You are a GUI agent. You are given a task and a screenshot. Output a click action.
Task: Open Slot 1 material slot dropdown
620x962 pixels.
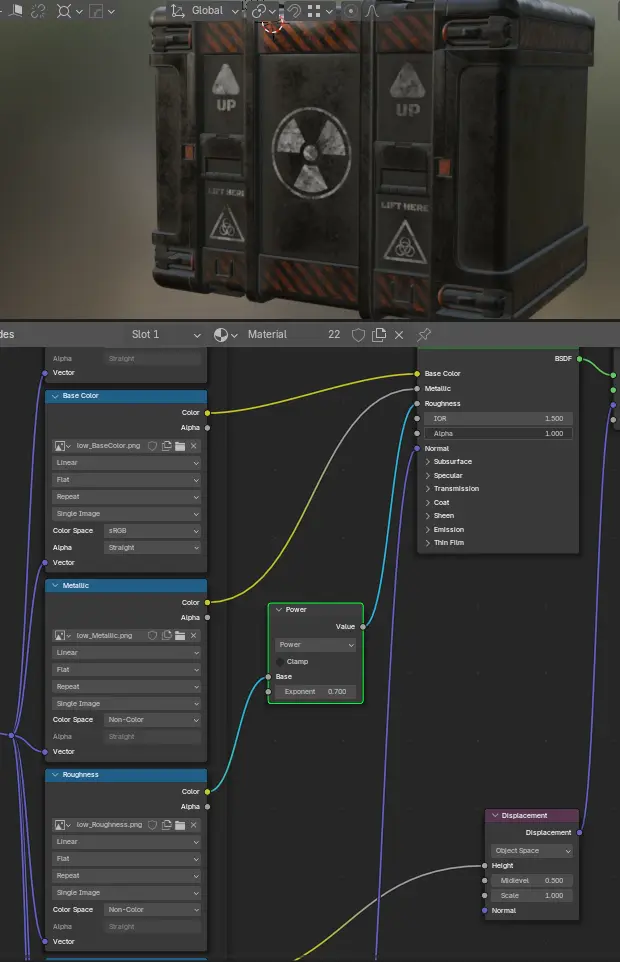point(165,334)
